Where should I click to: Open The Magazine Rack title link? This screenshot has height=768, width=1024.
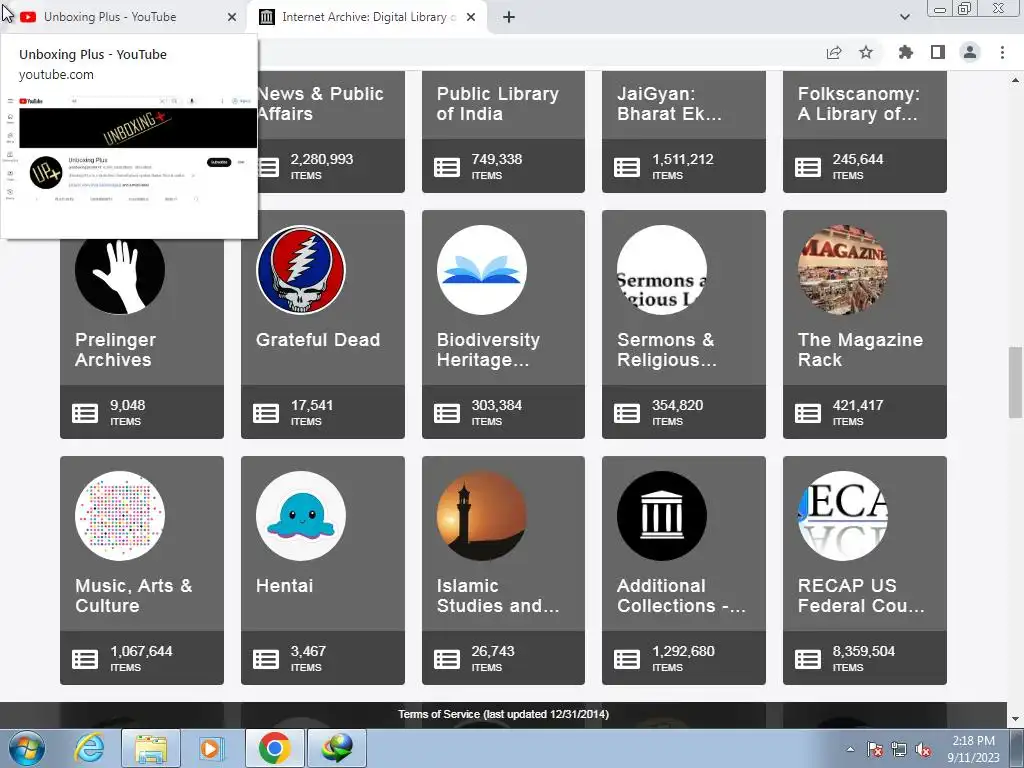coord(860,349)
